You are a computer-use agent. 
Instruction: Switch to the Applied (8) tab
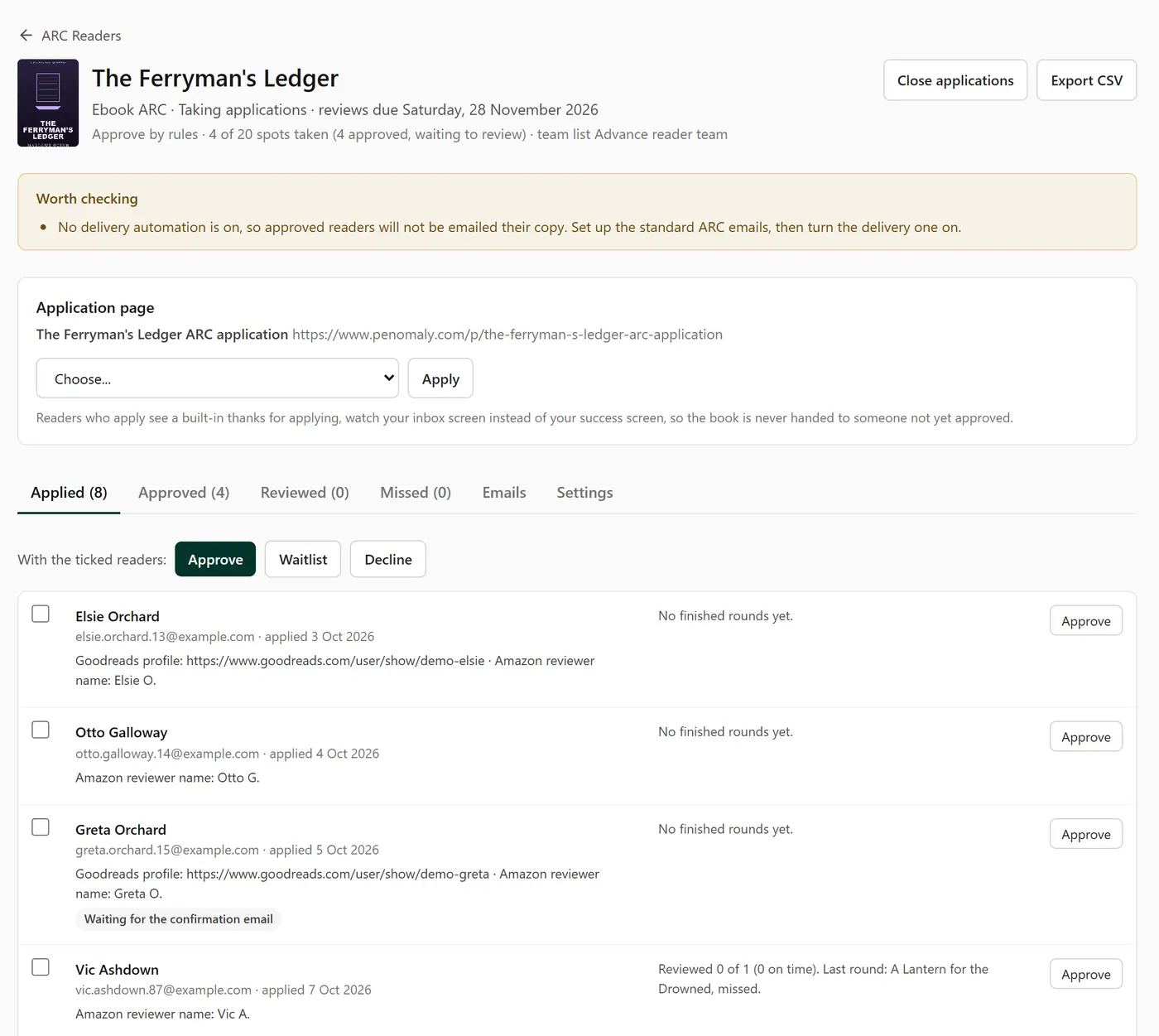click(x=69, y=493)
